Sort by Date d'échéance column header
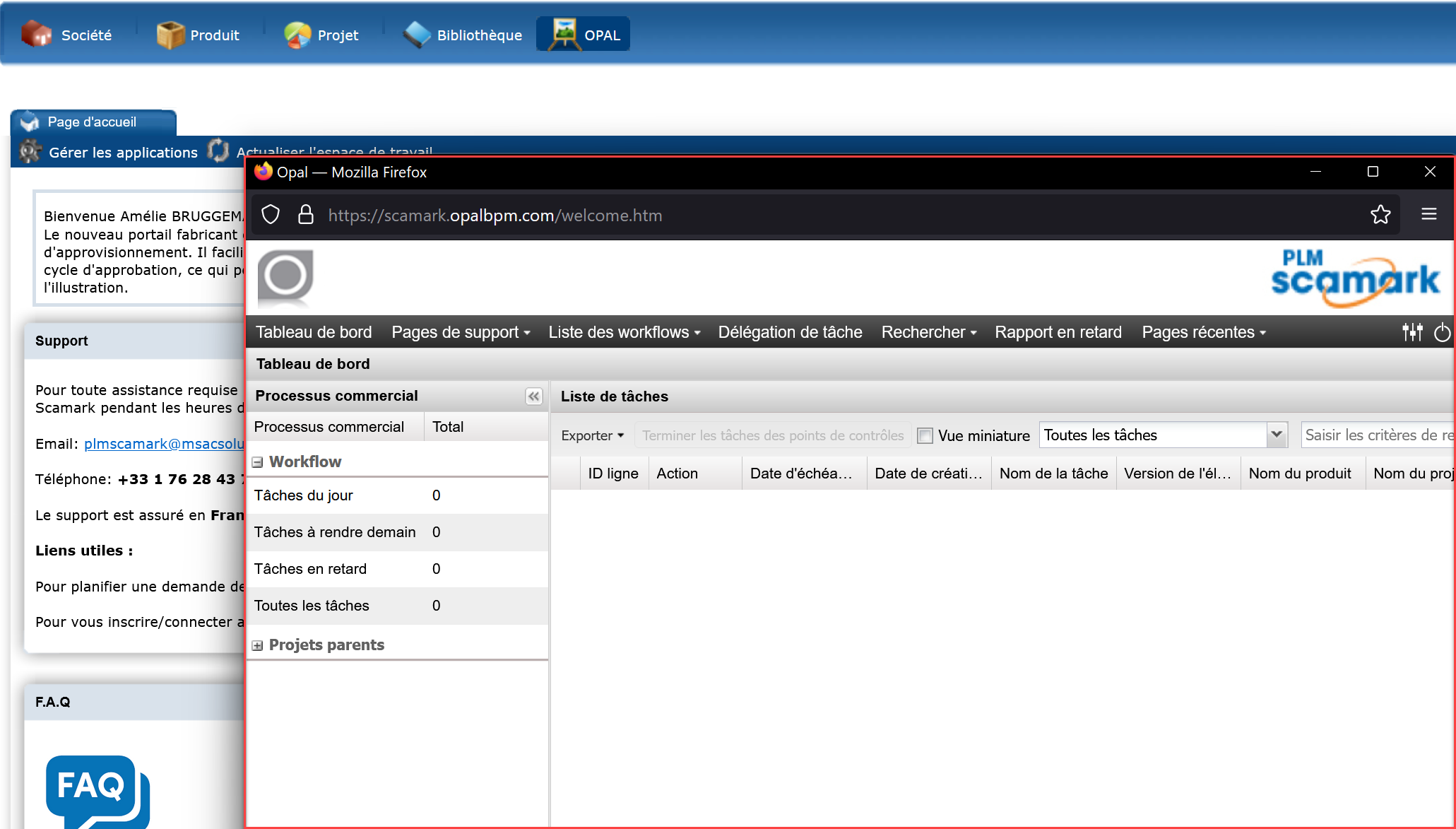Image resolution: width=1456 pixels, height=829 pixels. click(x=805, y=474)
